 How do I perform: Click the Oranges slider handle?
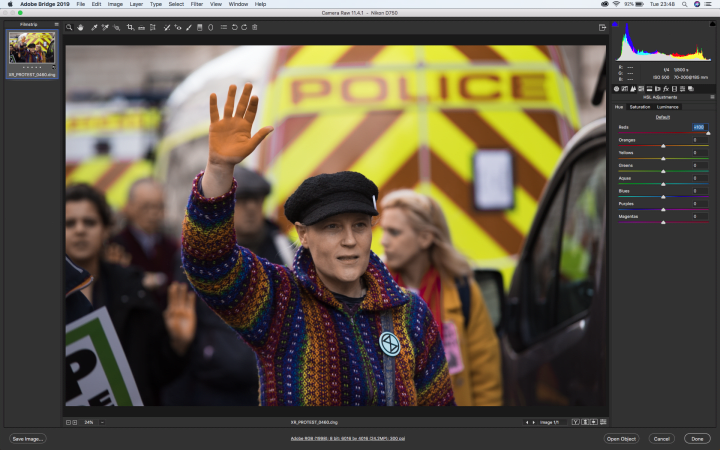(663, 146)
